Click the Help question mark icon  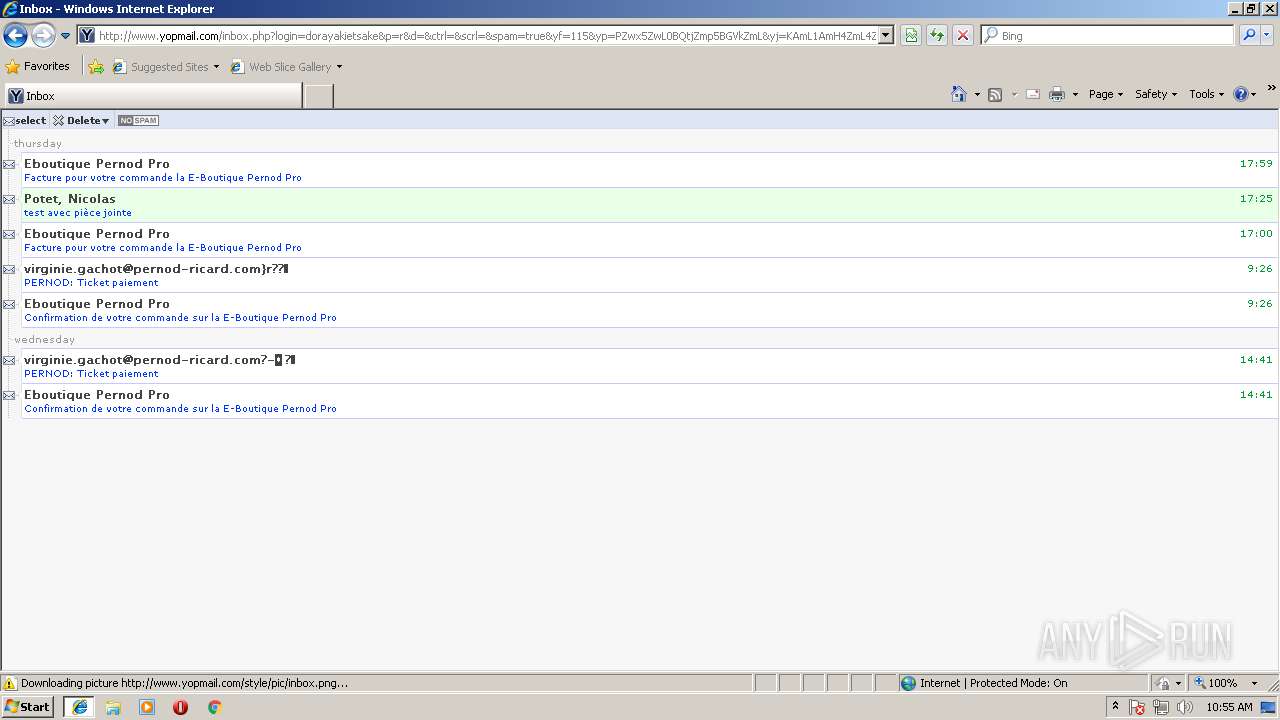[1241, 94]
